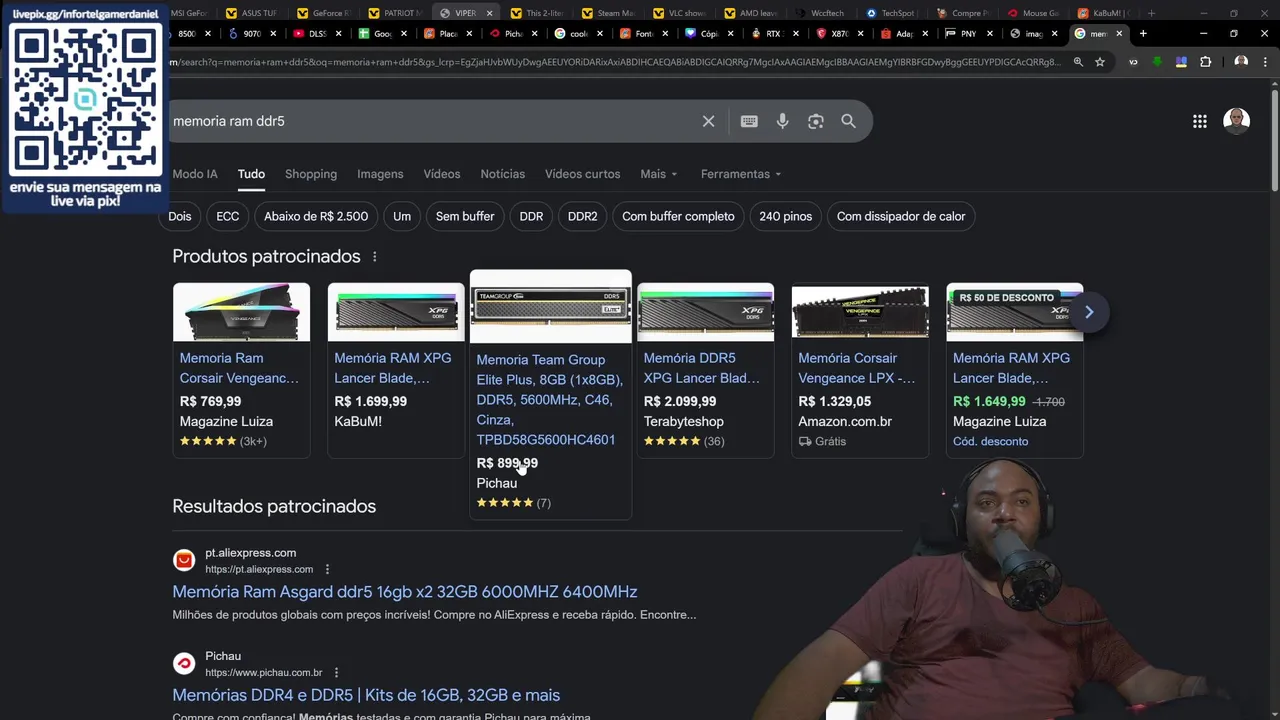This screenshot has height=720, width=1280.
Task: Click the page's vertical scrollbar
Action: click(1274, 140)
